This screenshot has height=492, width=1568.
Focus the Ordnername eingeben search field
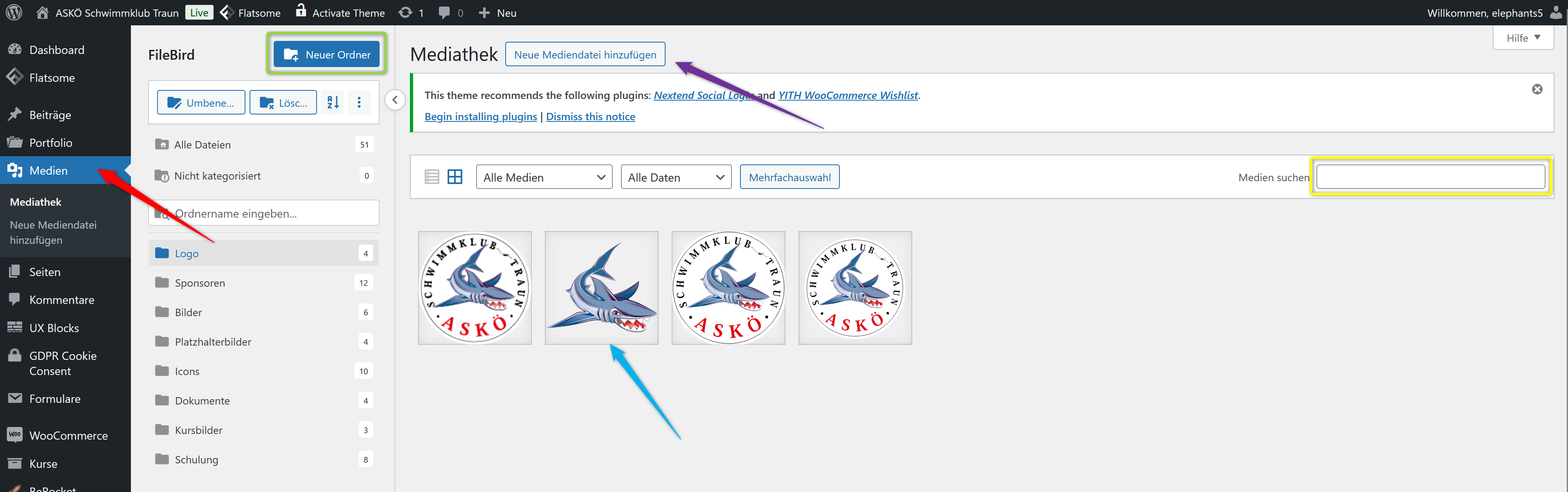coord(263,214)
